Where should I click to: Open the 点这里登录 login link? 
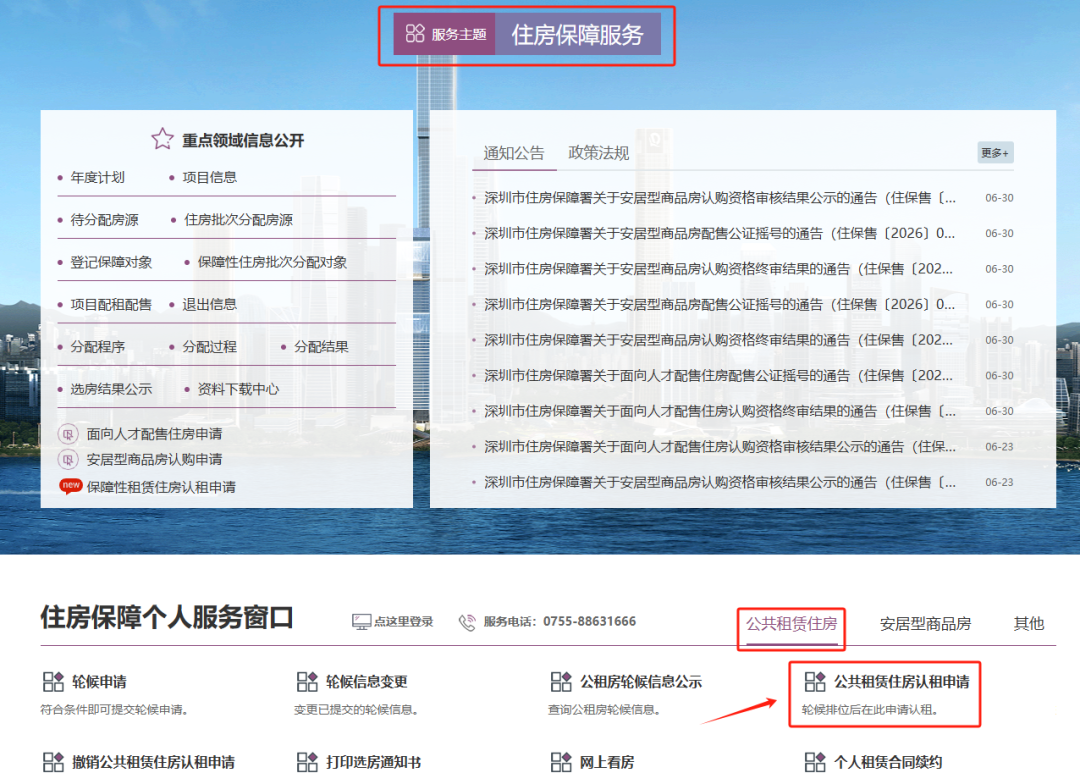404,621
